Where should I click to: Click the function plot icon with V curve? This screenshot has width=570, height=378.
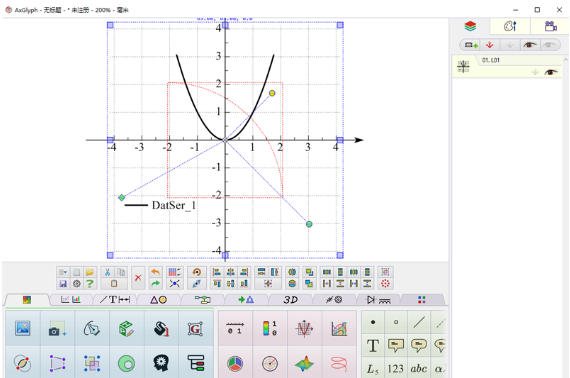click(x=304, y=329)
